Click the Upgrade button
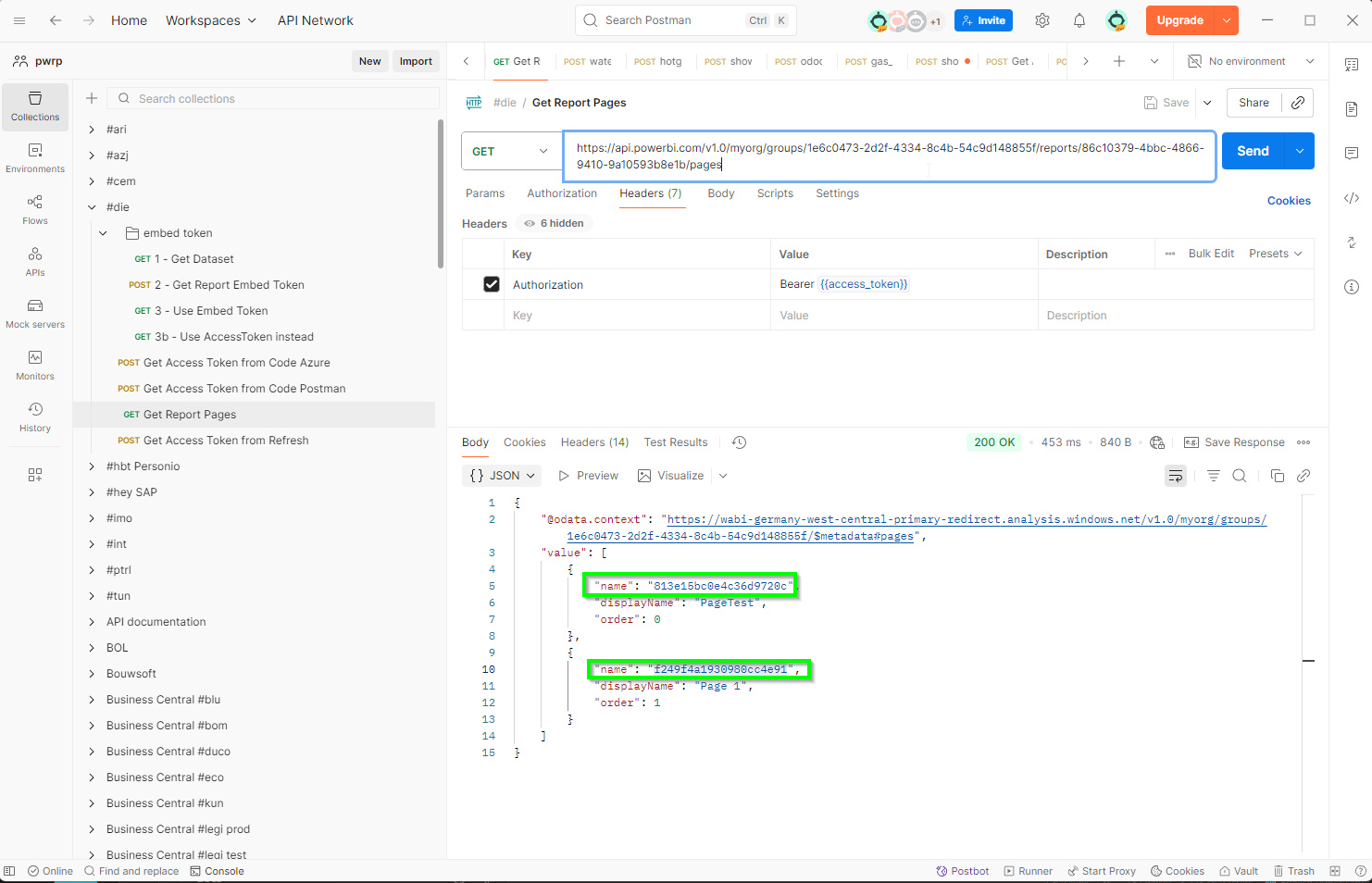 pyautogui.click(x=1180, y=20)
